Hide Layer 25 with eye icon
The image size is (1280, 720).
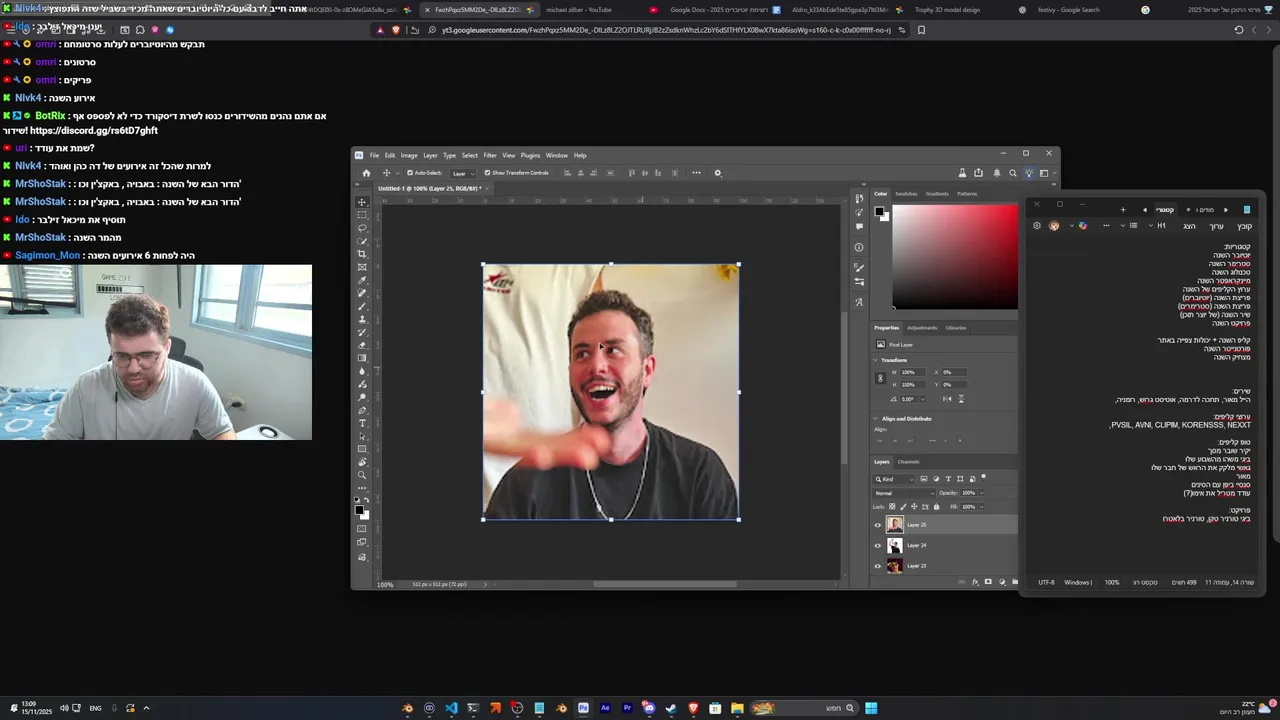(x=878, y=525)
